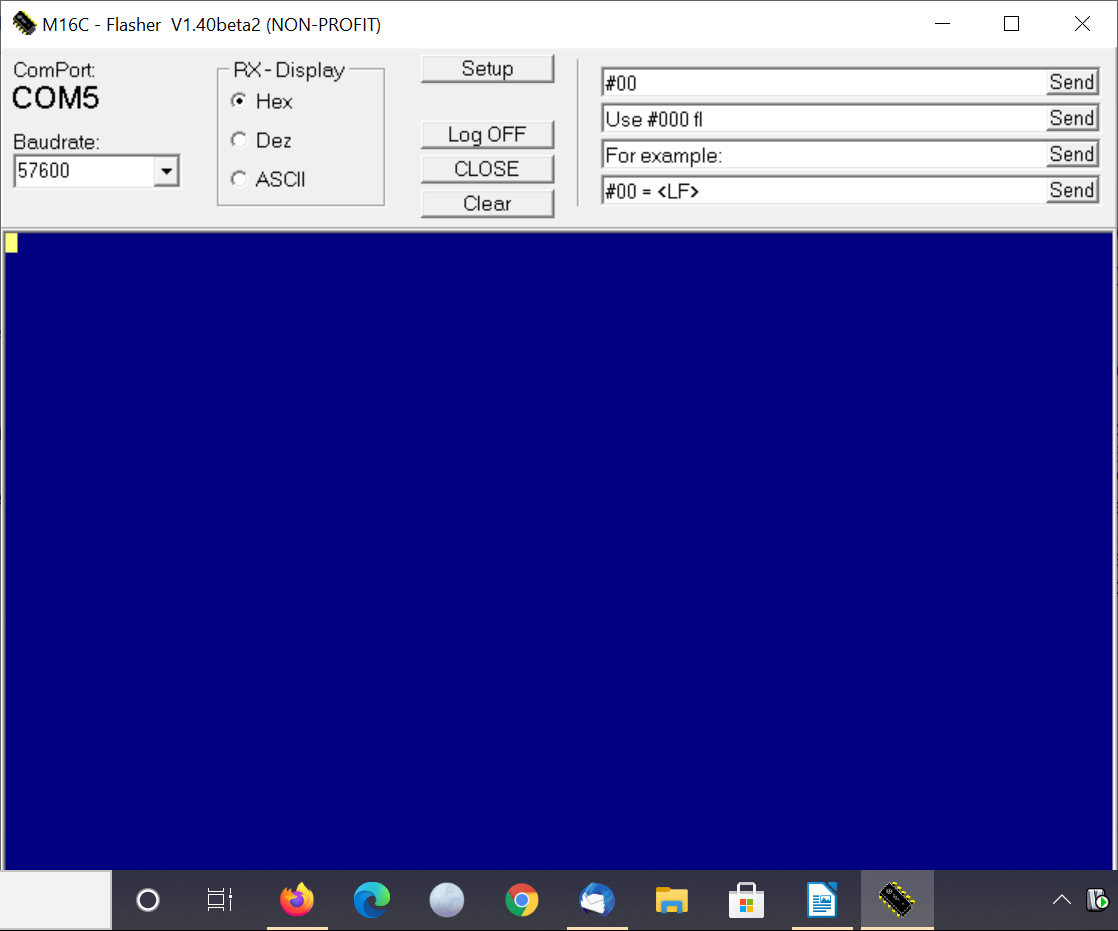Viewport: 1118px width, 931px height.
Task: Open Microsoft Store from the taskbar
Action: coord(745,900)
